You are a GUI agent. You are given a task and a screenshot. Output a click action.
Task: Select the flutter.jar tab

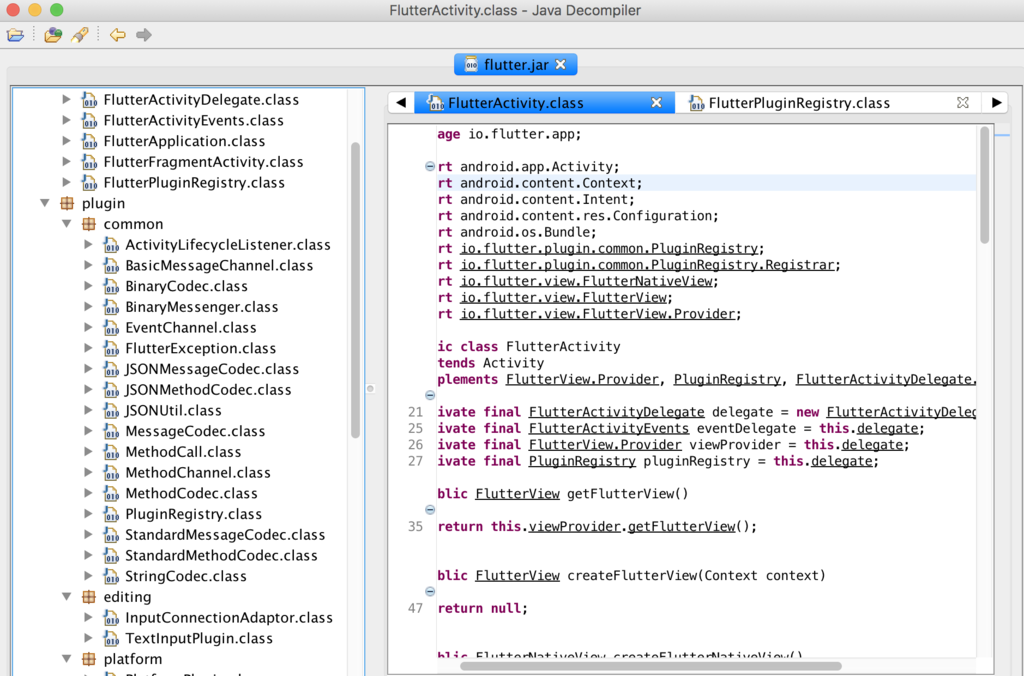(x=515, y=65)
